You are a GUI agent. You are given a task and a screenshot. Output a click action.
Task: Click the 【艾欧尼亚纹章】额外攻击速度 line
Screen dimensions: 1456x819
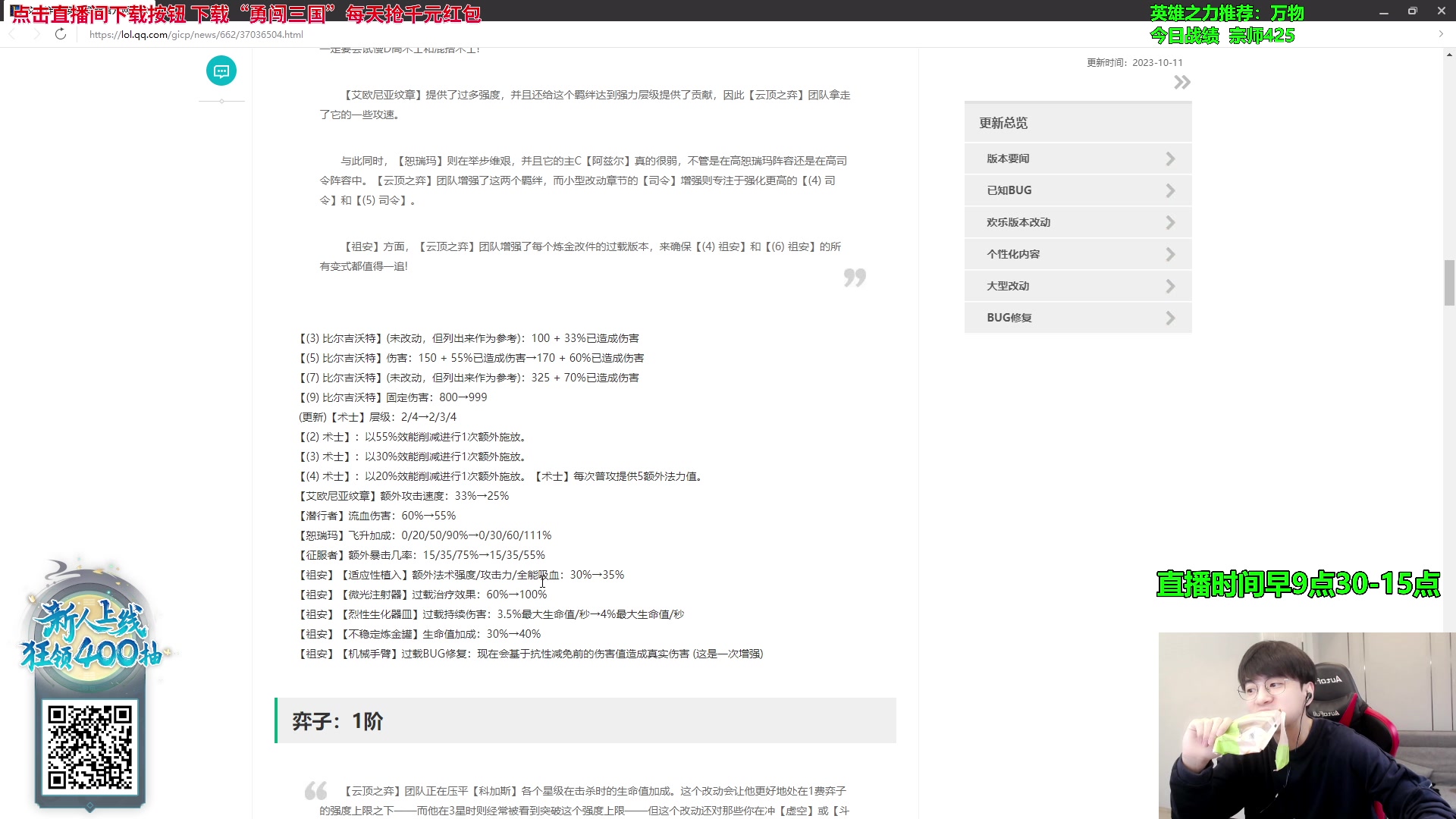[403, 496]
